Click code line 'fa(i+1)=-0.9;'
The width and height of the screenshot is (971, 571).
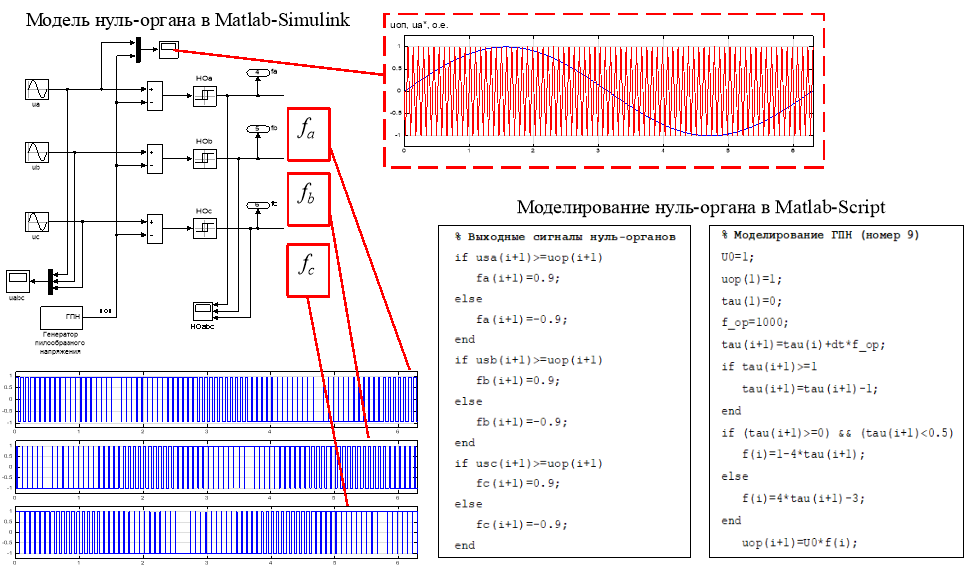point(521,319)
